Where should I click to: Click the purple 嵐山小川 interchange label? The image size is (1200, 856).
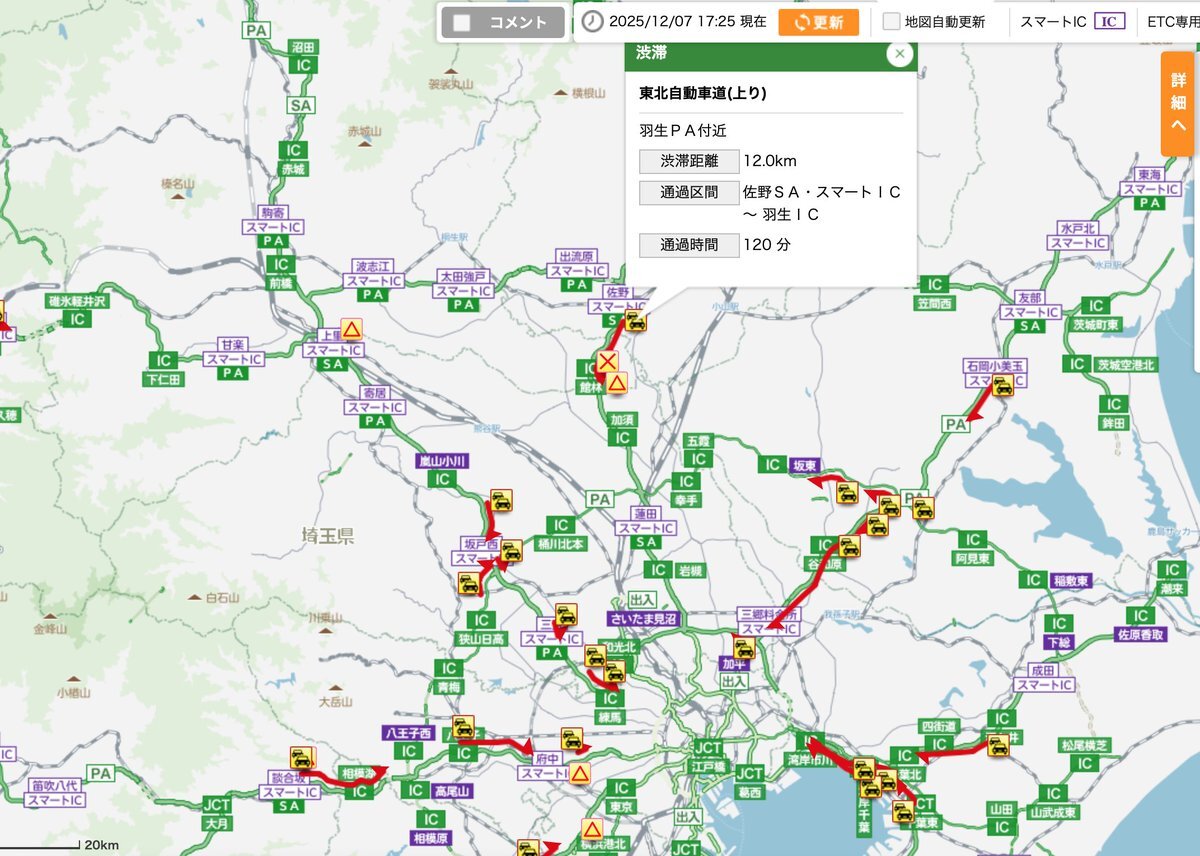[442, 461]
